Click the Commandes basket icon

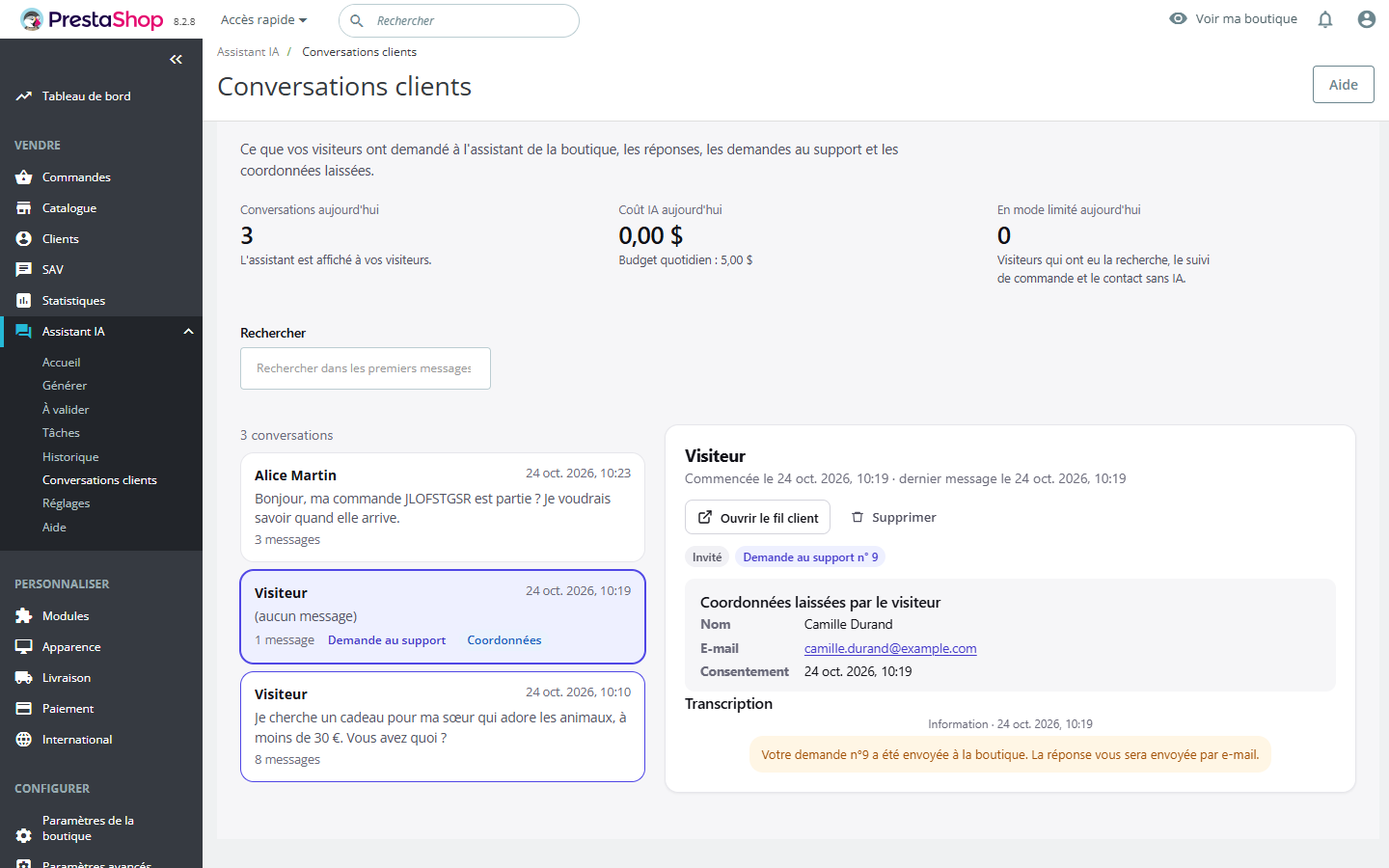point(24,177)
